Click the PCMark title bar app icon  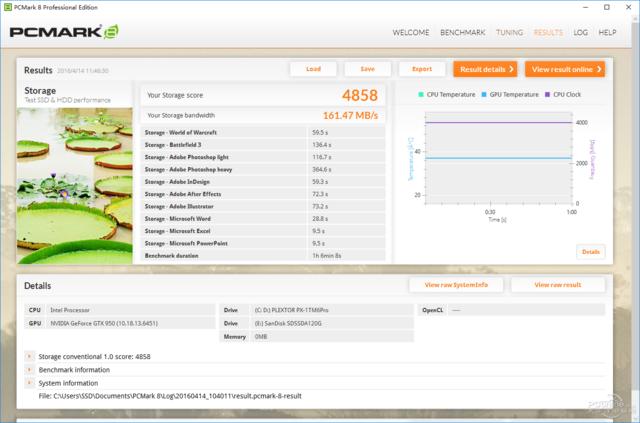click(x=7, y=7)
